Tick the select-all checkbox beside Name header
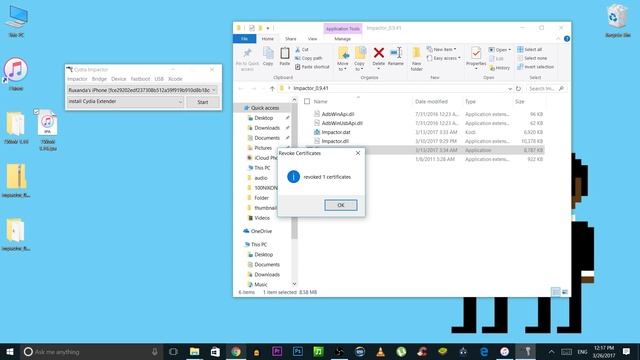This screenshot has height=360, width=640. [x=307, y=101]
